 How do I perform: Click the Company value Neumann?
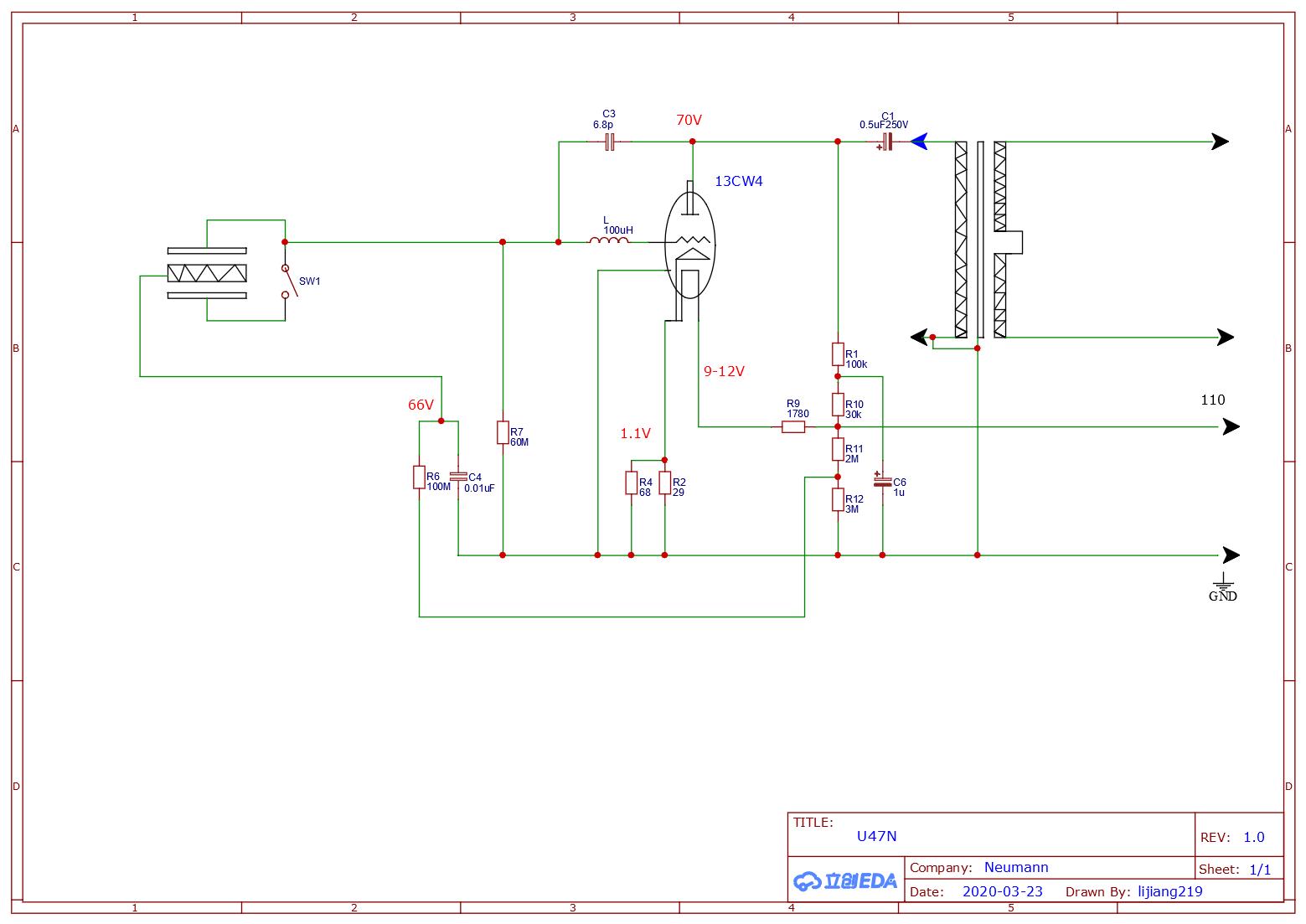[1016, 867]
